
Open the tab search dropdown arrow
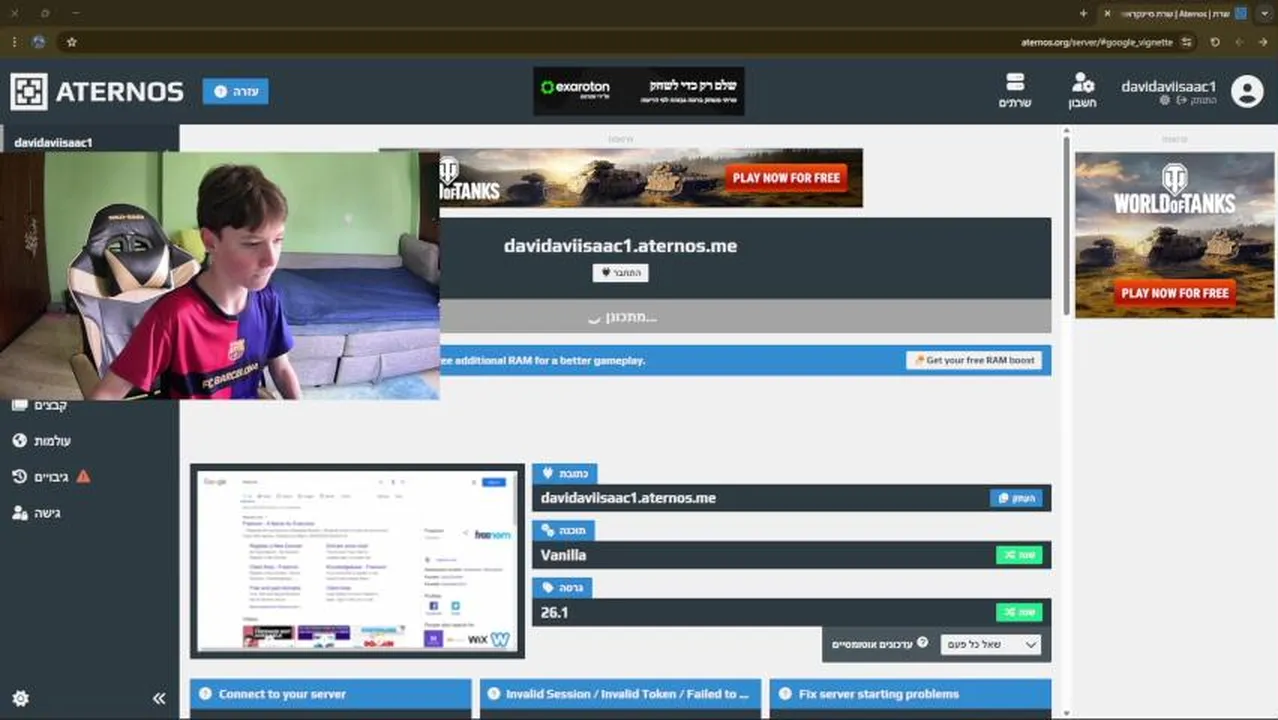1265,13
